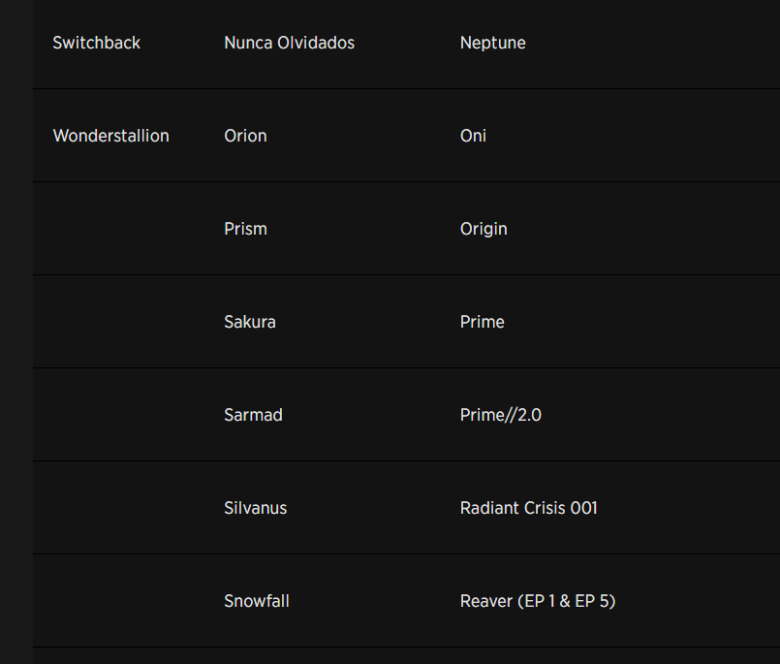The image size is (780, 664).
Task: Select the Wonderstallion entry
Action: click(111, 136)
